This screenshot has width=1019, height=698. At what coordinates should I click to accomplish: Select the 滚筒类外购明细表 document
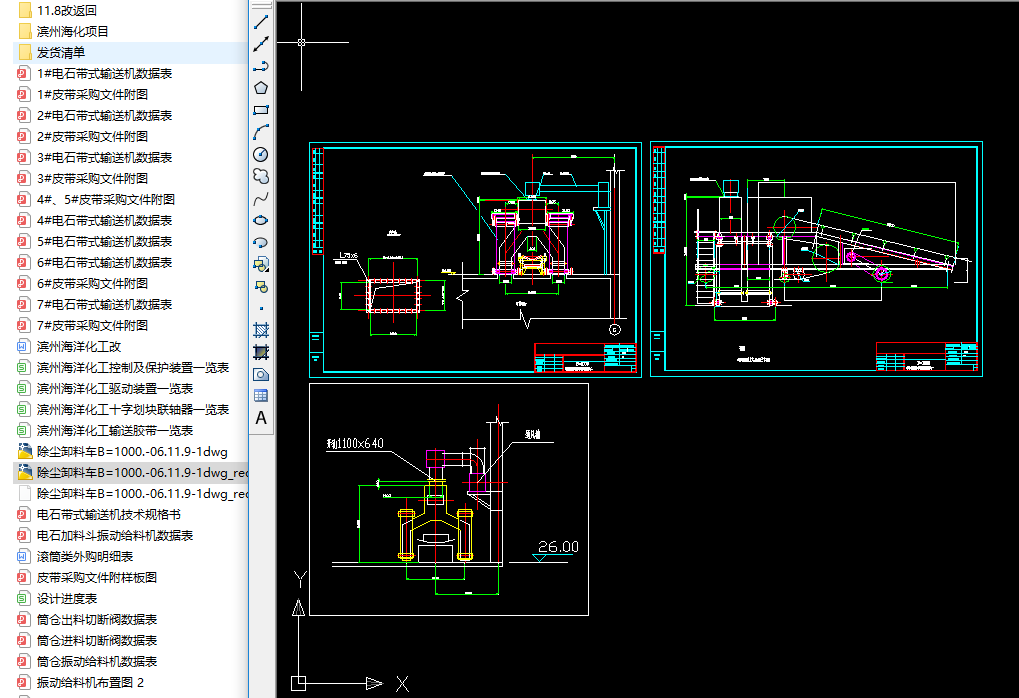85,556
